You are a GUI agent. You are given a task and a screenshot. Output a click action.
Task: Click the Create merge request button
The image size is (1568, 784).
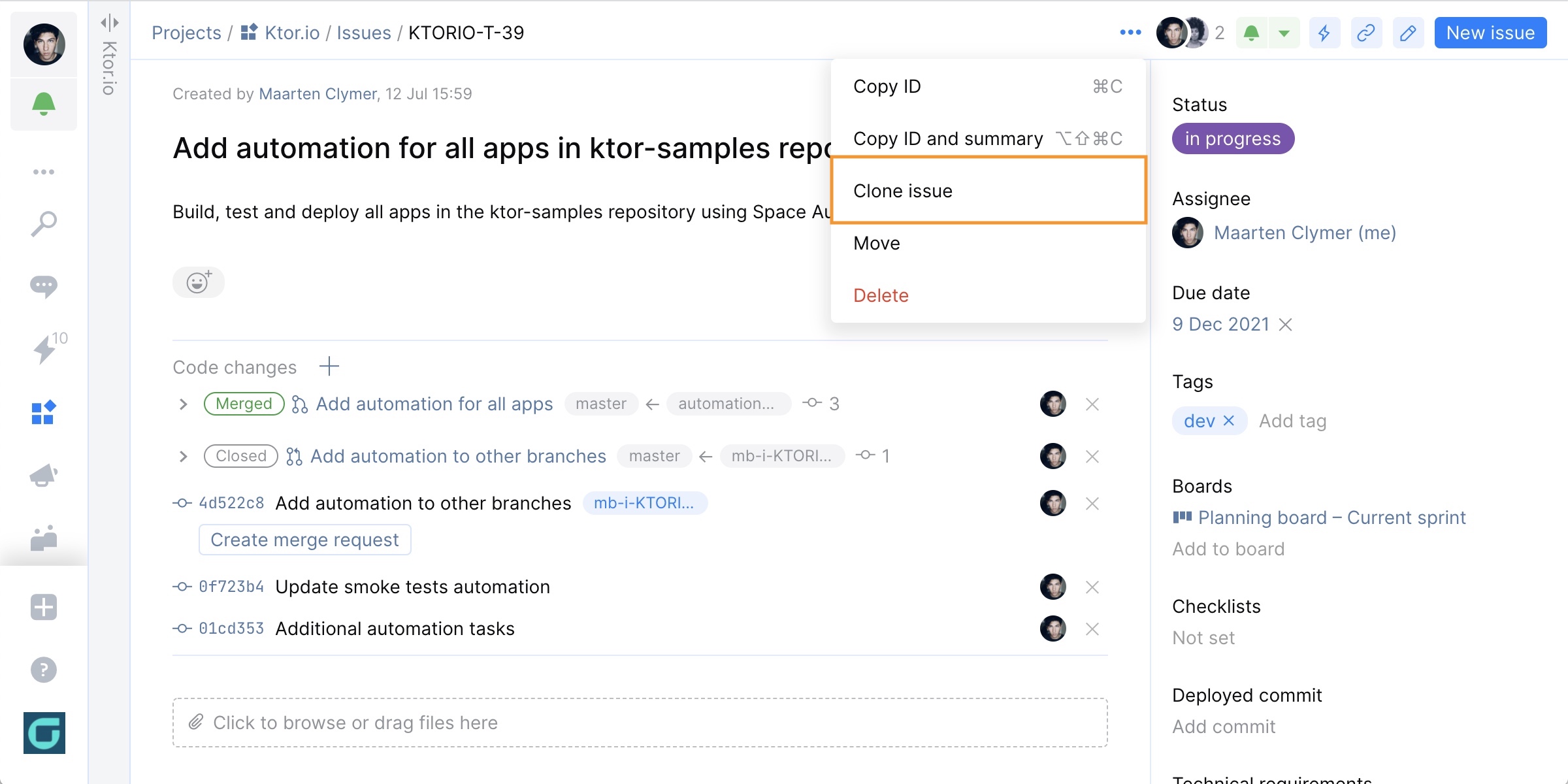305,539
